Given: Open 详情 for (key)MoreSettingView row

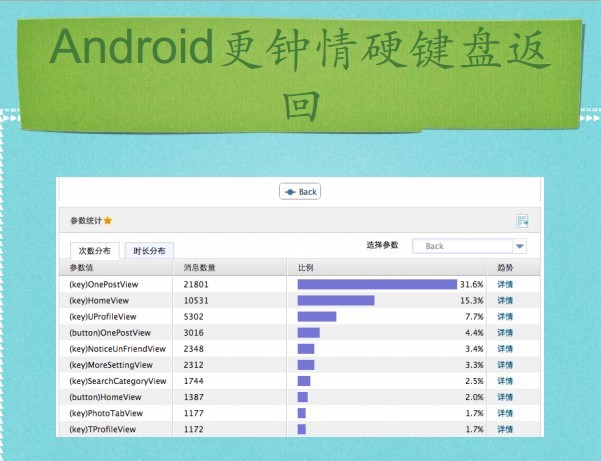Looking at the screenshot, I should click(x=505, y=365).
